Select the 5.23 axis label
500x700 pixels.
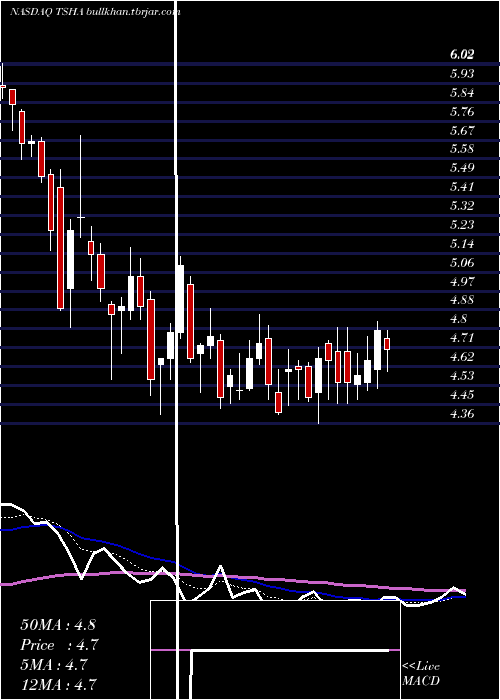(462, 225)
